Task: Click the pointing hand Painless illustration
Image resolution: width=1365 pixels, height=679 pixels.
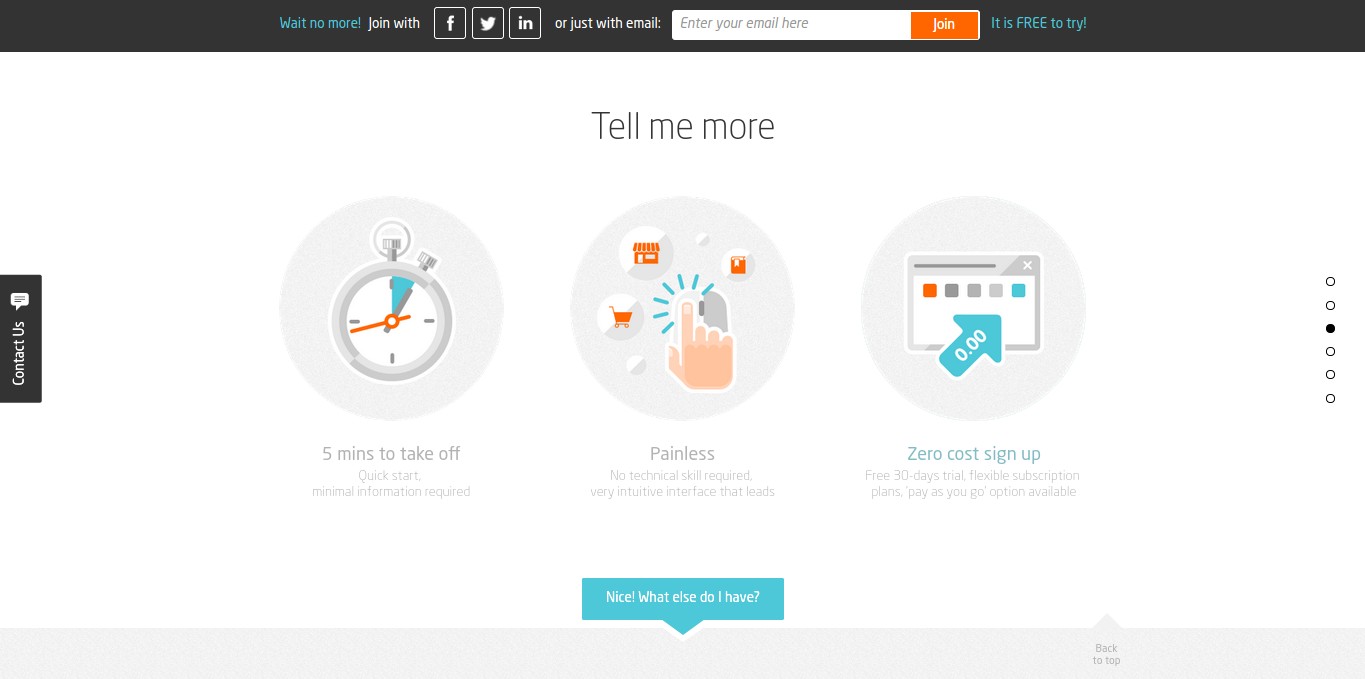Action: [x=683, y=308]
